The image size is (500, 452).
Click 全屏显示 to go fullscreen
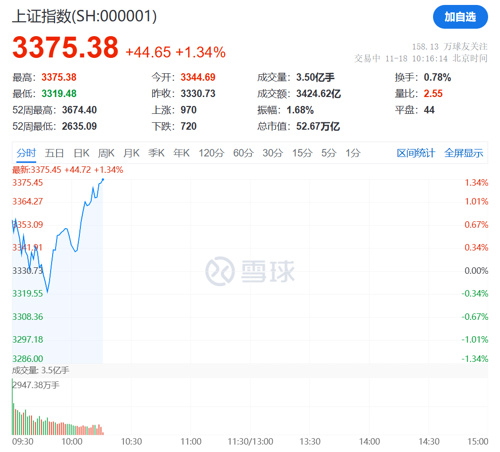[463, 153]
